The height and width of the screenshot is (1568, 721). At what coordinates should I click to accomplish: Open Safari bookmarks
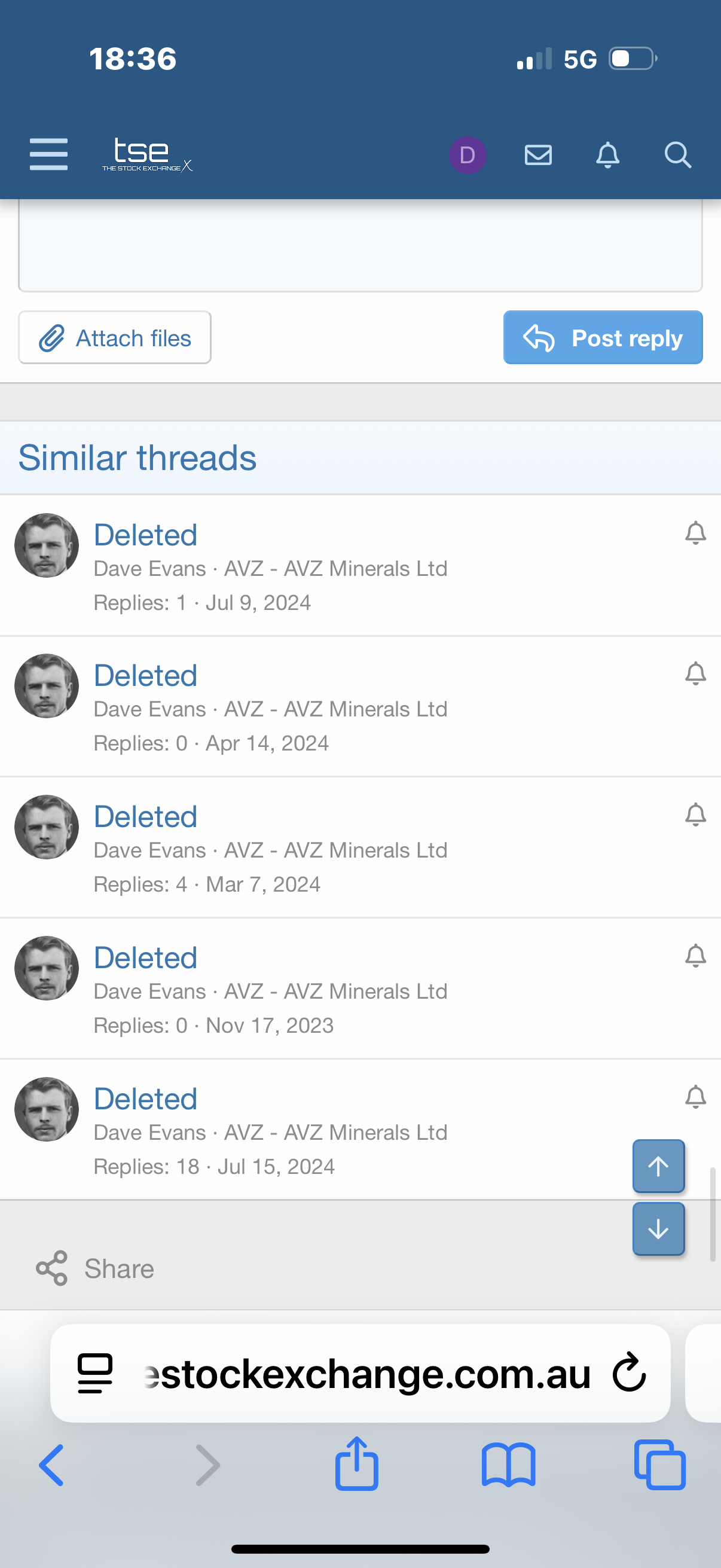pos(508,1465)
